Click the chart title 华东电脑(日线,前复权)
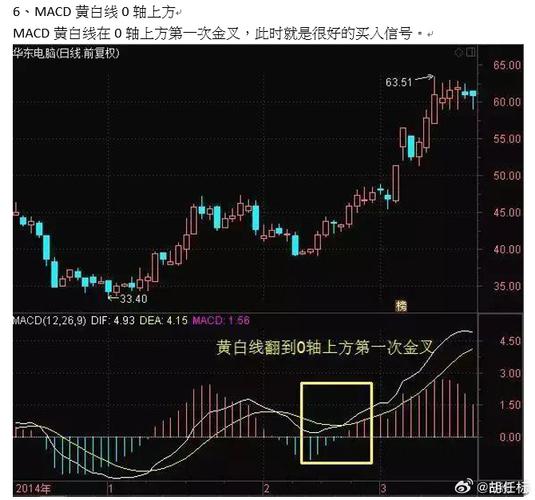Viewport: 535px width, 500px height. click(66, 53)
